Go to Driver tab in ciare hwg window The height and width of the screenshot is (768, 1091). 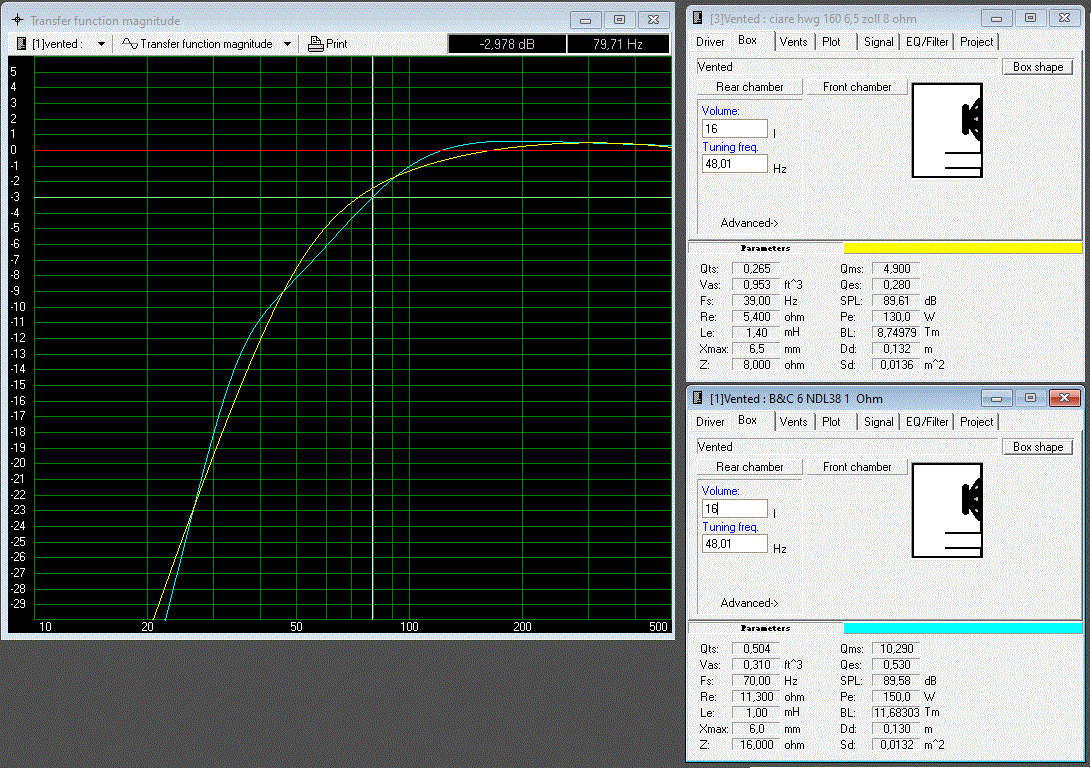pos(710,42)
